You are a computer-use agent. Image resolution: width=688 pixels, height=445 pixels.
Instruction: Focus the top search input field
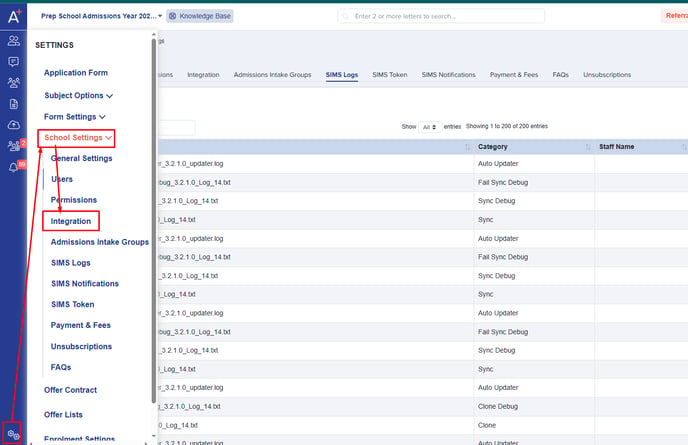441,16
